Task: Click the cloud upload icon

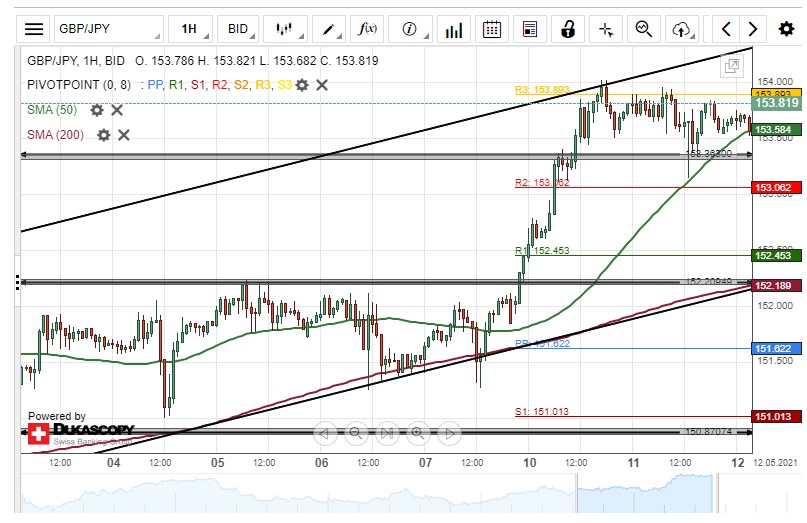Action: pyautogui.click(x=682, y=29)
